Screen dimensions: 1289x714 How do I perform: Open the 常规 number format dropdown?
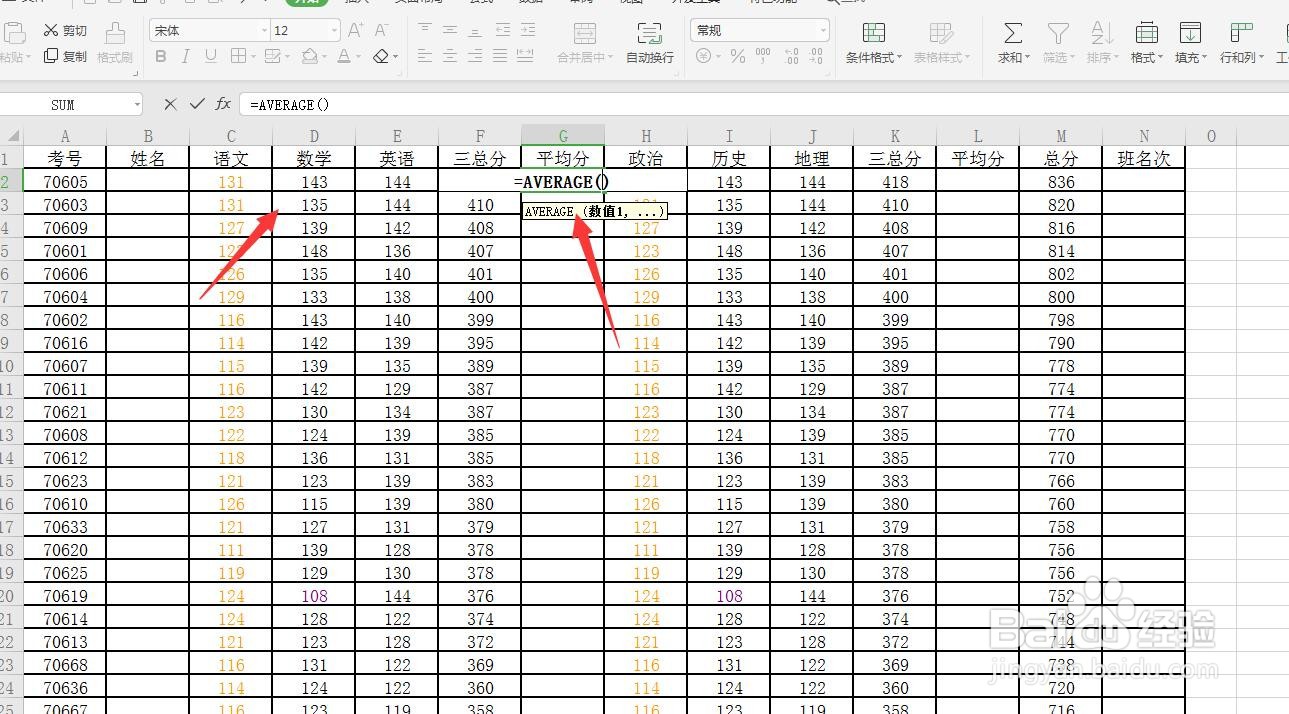(823, 31)
